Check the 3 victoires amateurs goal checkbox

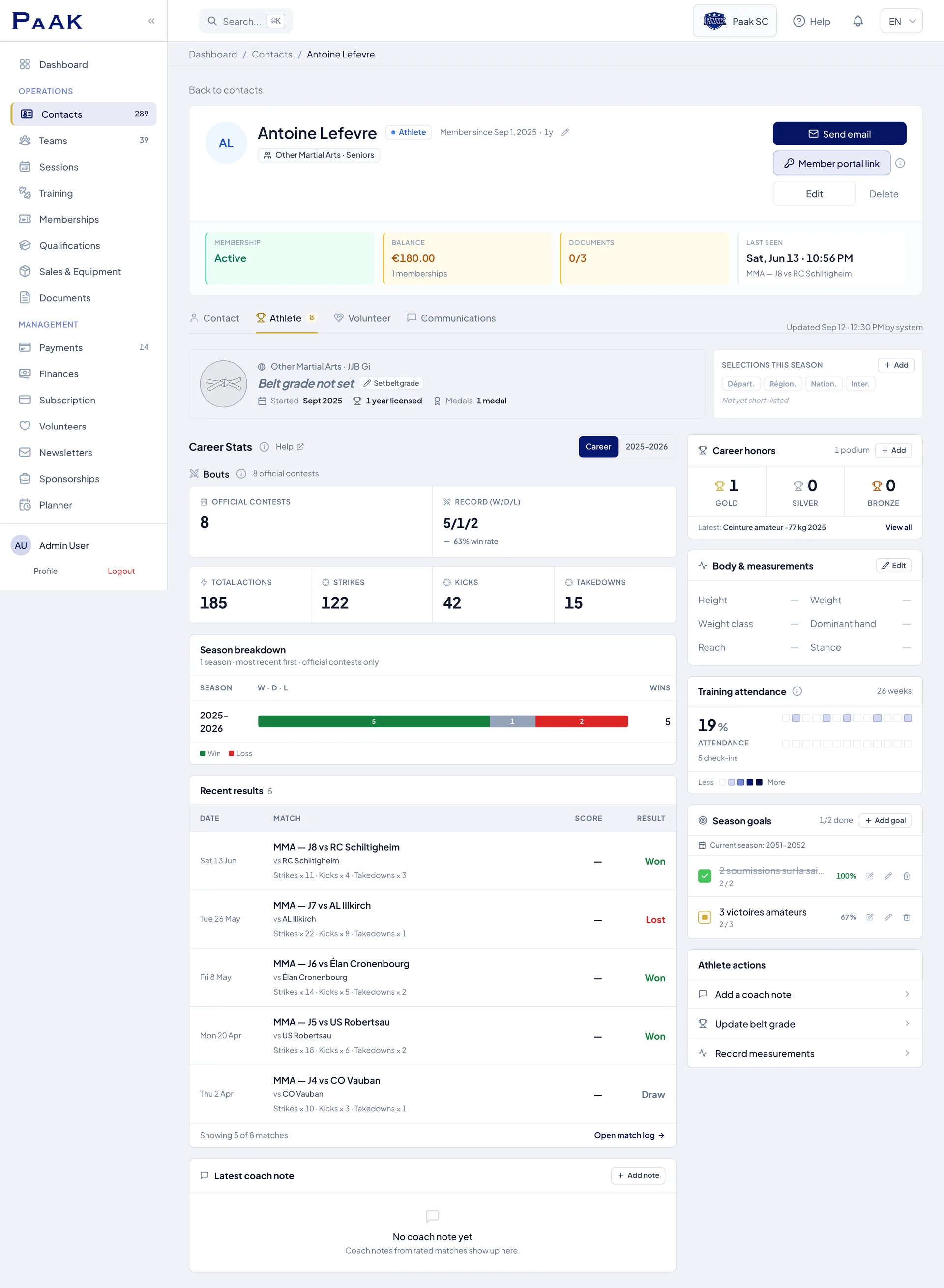705,917
